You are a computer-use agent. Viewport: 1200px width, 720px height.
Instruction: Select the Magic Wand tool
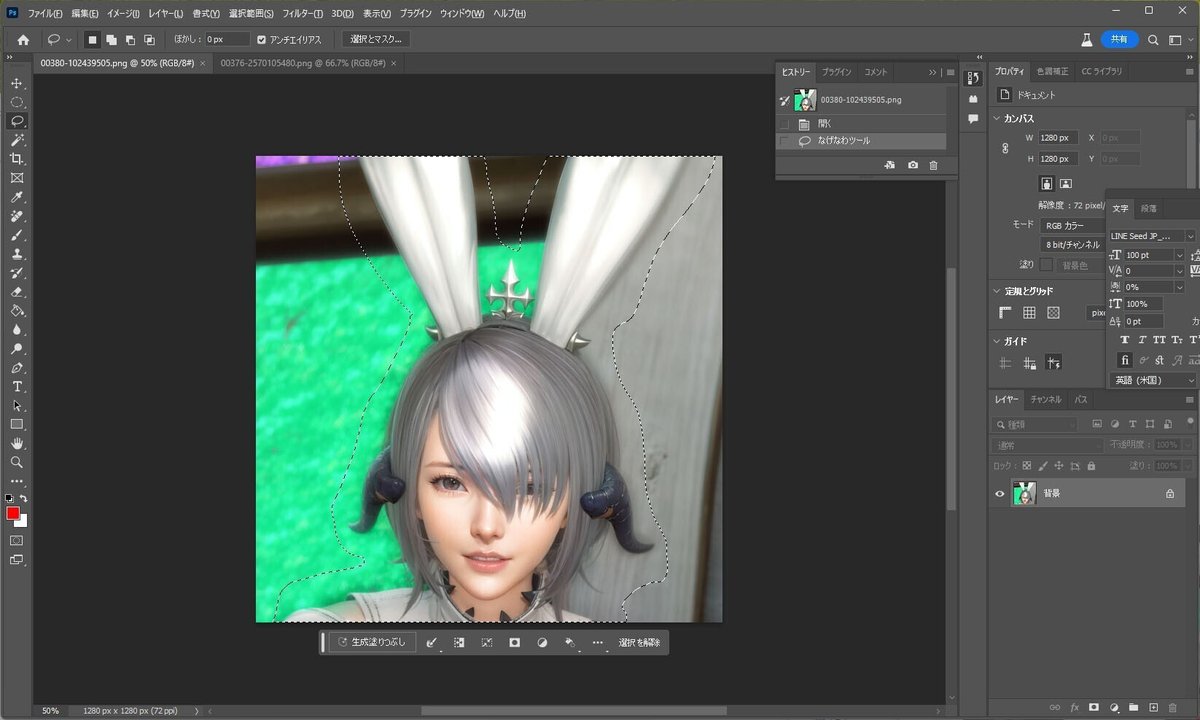click(17, 140)
